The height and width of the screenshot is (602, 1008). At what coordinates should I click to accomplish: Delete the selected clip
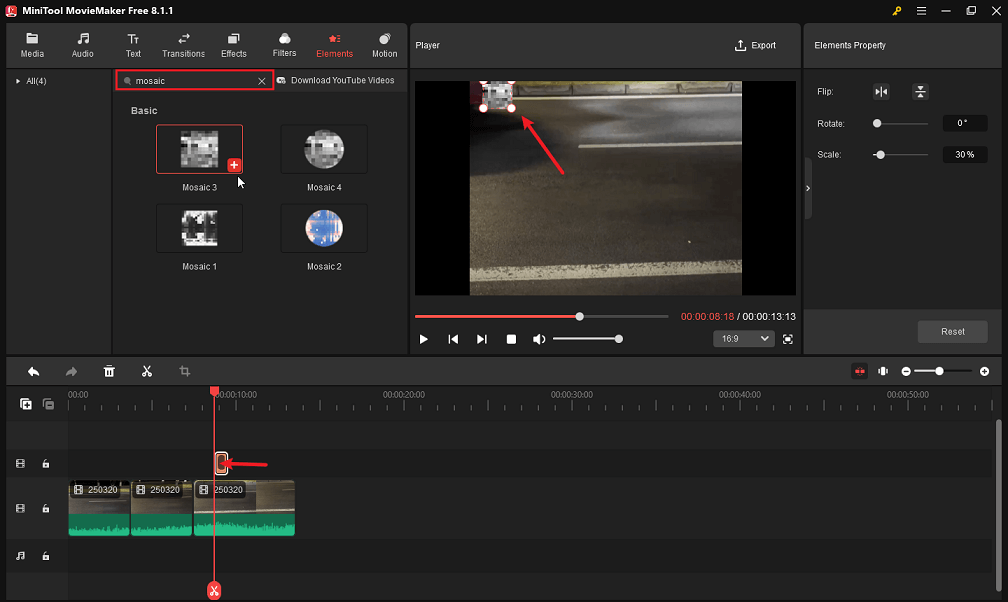109,372
